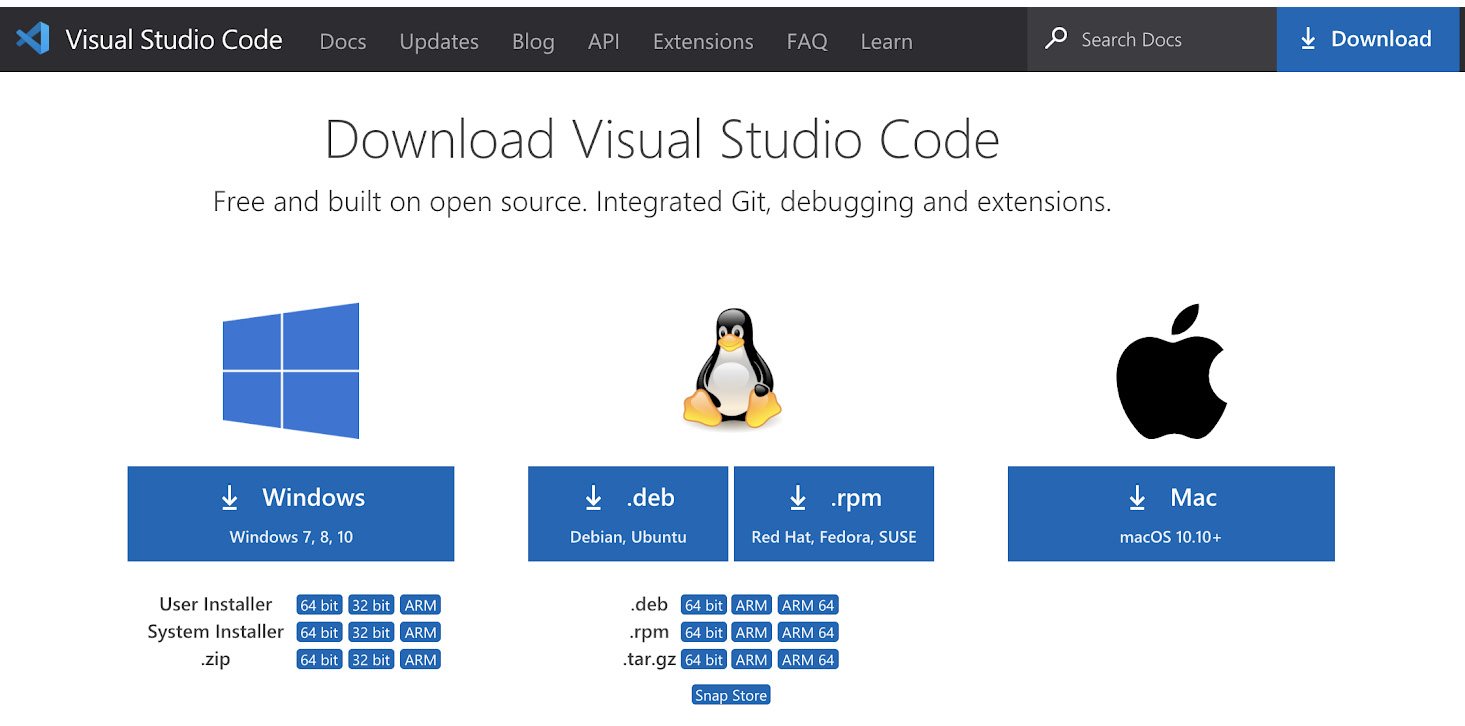Select Linux .rpm 64 bit
The height and width of the screenshot is (726, 1465).
pos(704,632)
